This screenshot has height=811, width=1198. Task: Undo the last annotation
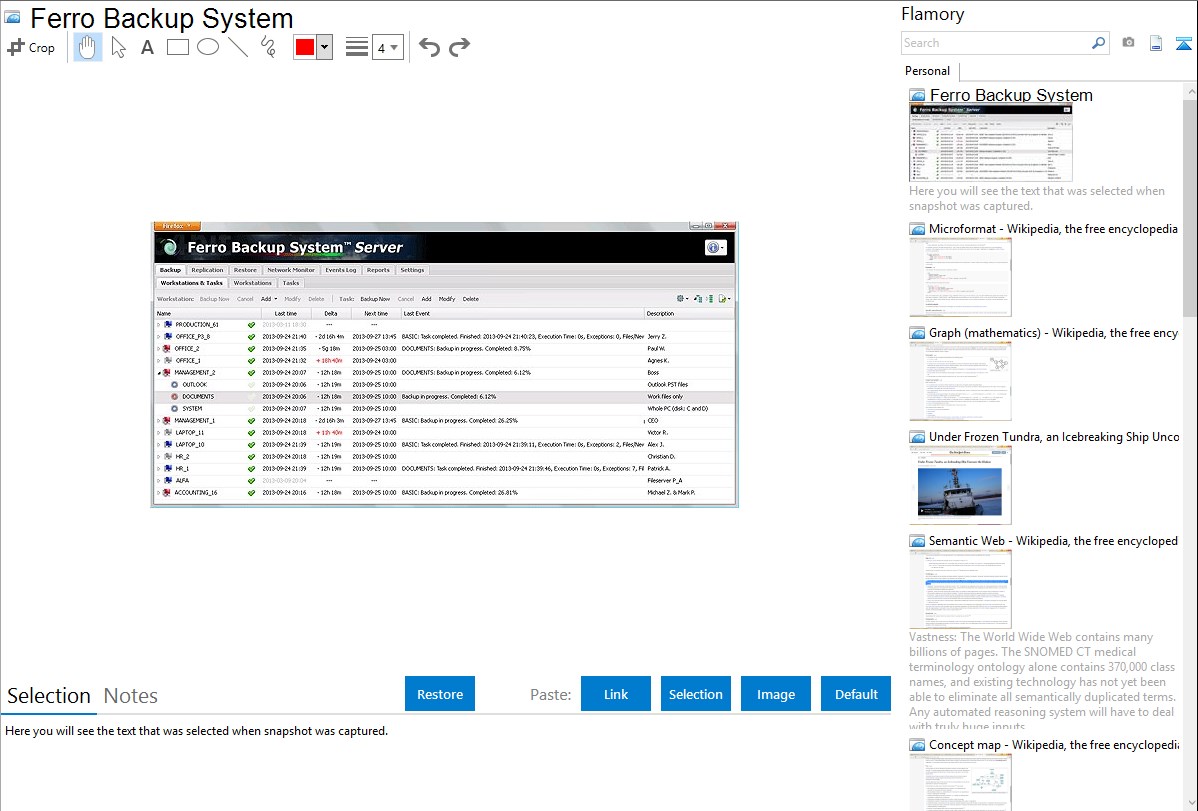pyautogui.click(x=429, y=47)
